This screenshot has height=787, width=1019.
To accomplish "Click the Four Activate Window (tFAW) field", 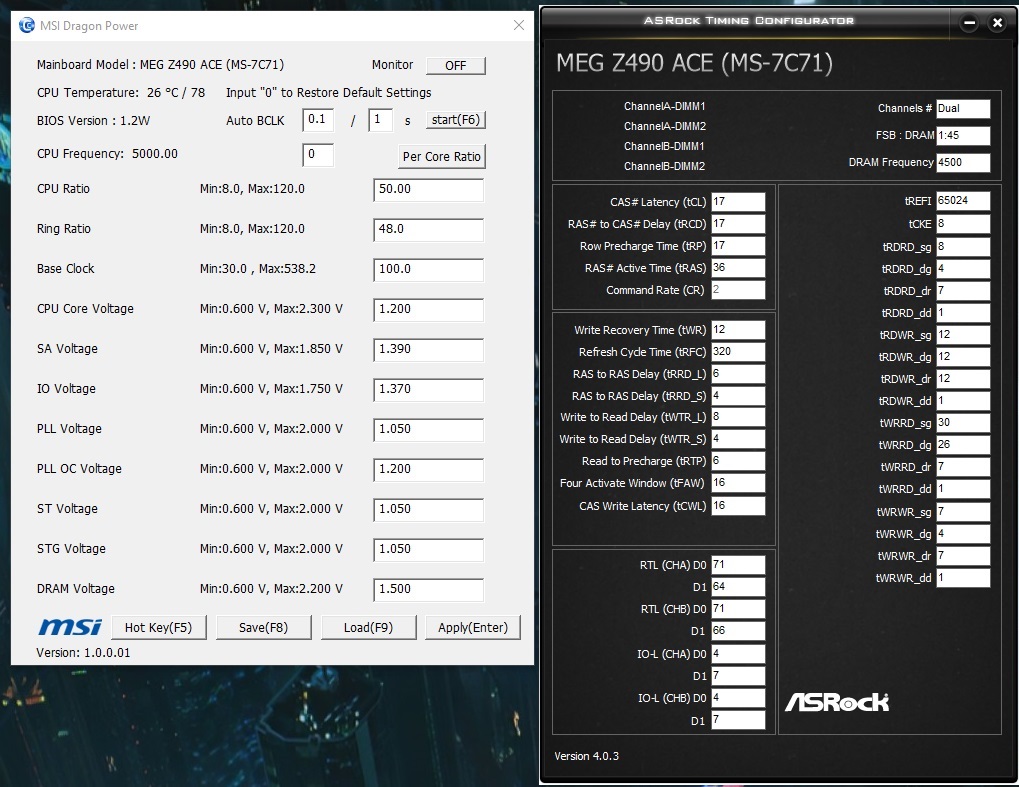I will tap(738, 484).
